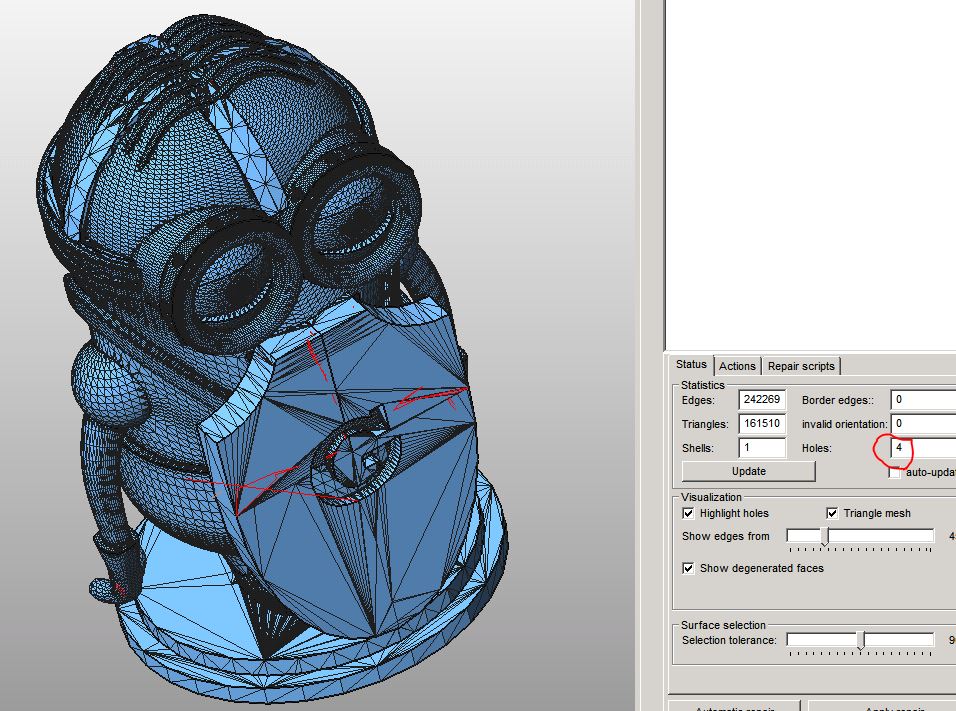Screen dimensions: 956x711
Task: Select the invalid orientation field
Action: [x=925, y=423]
